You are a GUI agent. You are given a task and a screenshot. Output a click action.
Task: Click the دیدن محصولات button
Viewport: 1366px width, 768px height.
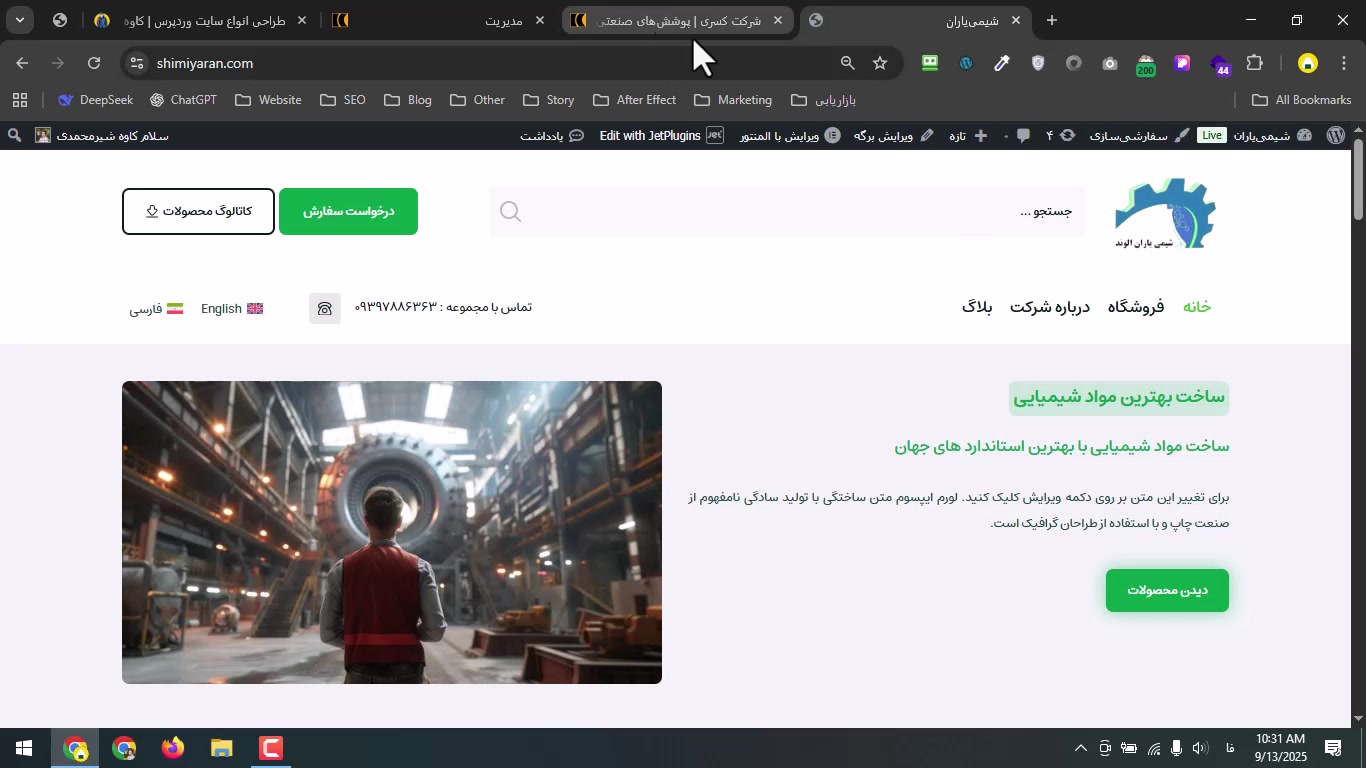coord(1167,590)
